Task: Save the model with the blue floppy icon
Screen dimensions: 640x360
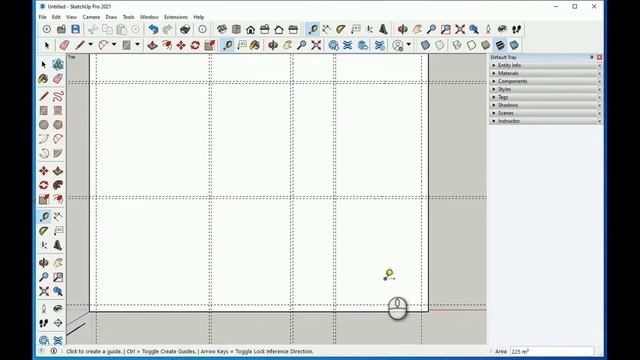Action: [76, 29]
